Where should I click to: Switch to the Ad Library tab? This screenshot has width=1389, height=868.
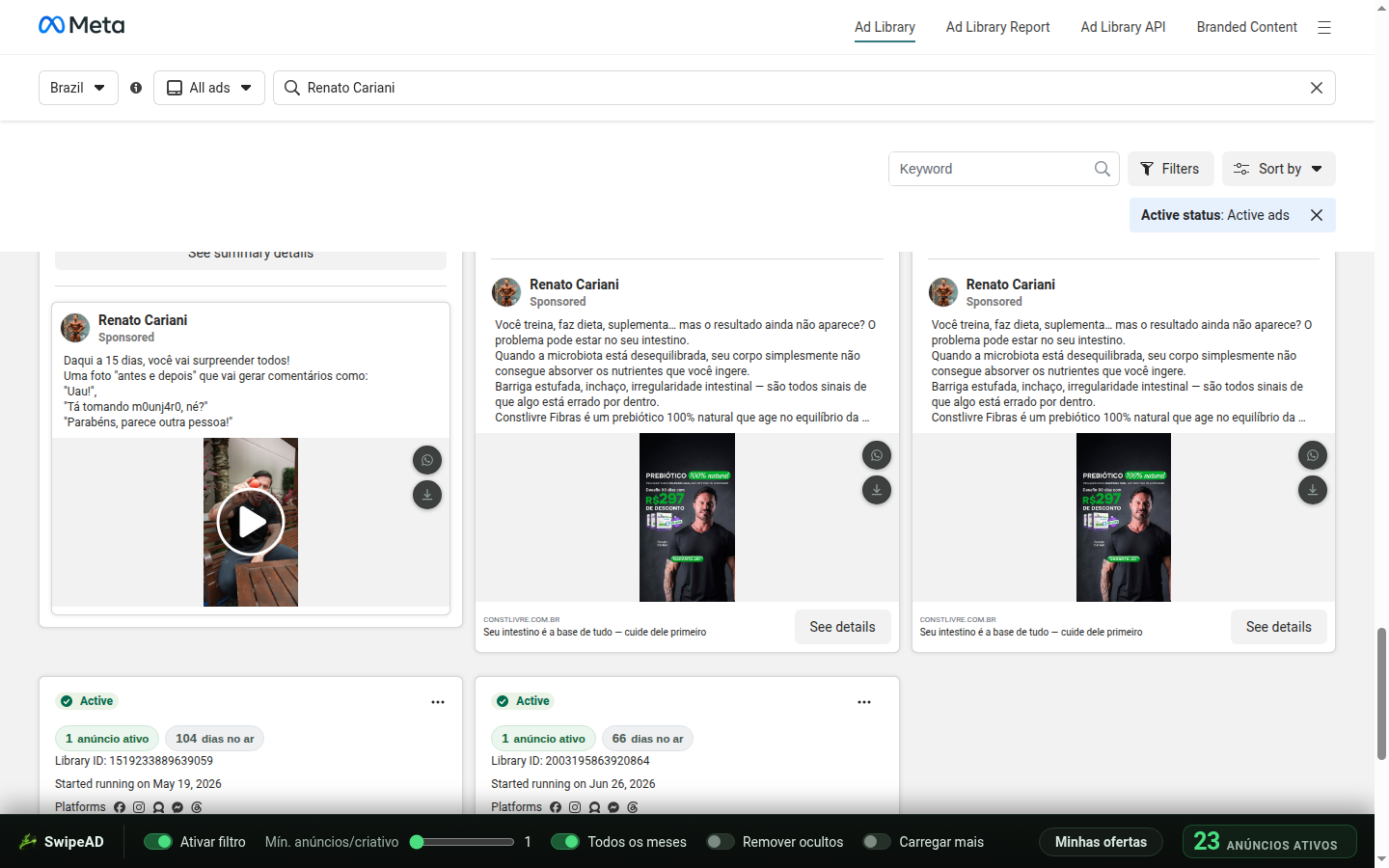[885, 27]
